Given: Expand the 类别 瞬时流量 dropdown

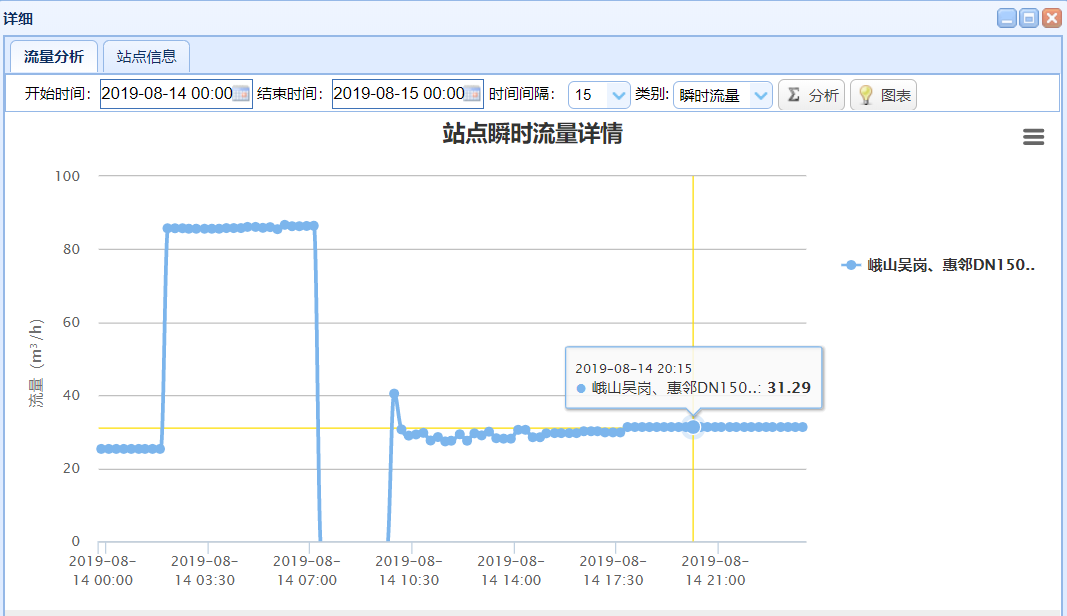Looking at the screenshot, I should click(x=760, y=95).
